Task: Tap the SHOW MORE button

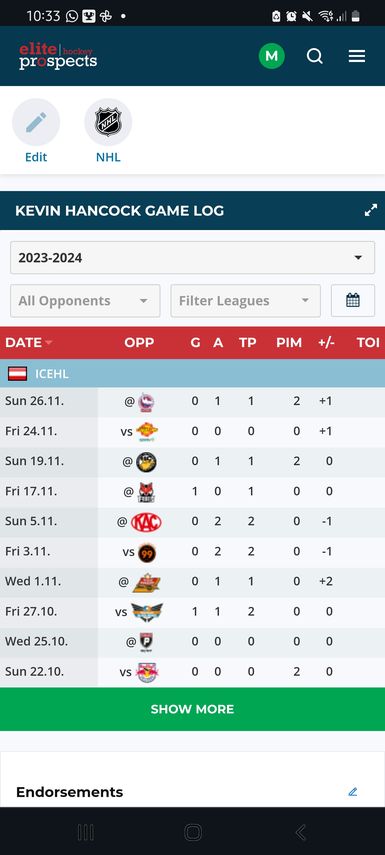Action: click(x=192, y=709)
